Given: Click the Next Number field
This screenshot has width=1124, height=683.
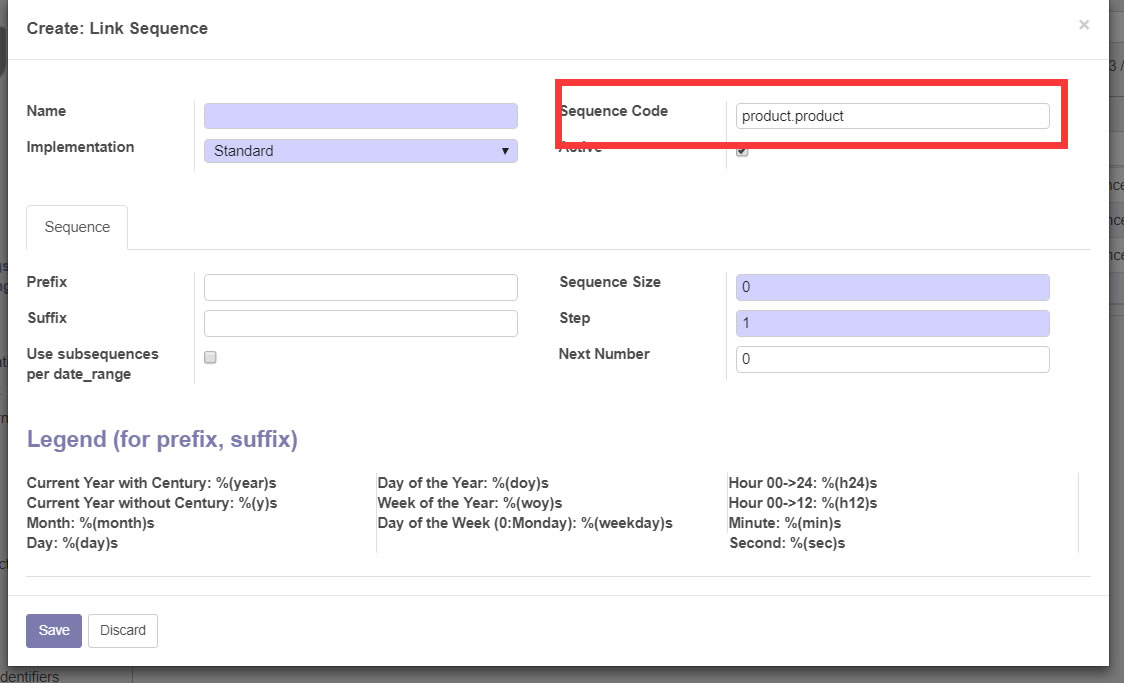Looking at the screenshot, I should [892, 360].
